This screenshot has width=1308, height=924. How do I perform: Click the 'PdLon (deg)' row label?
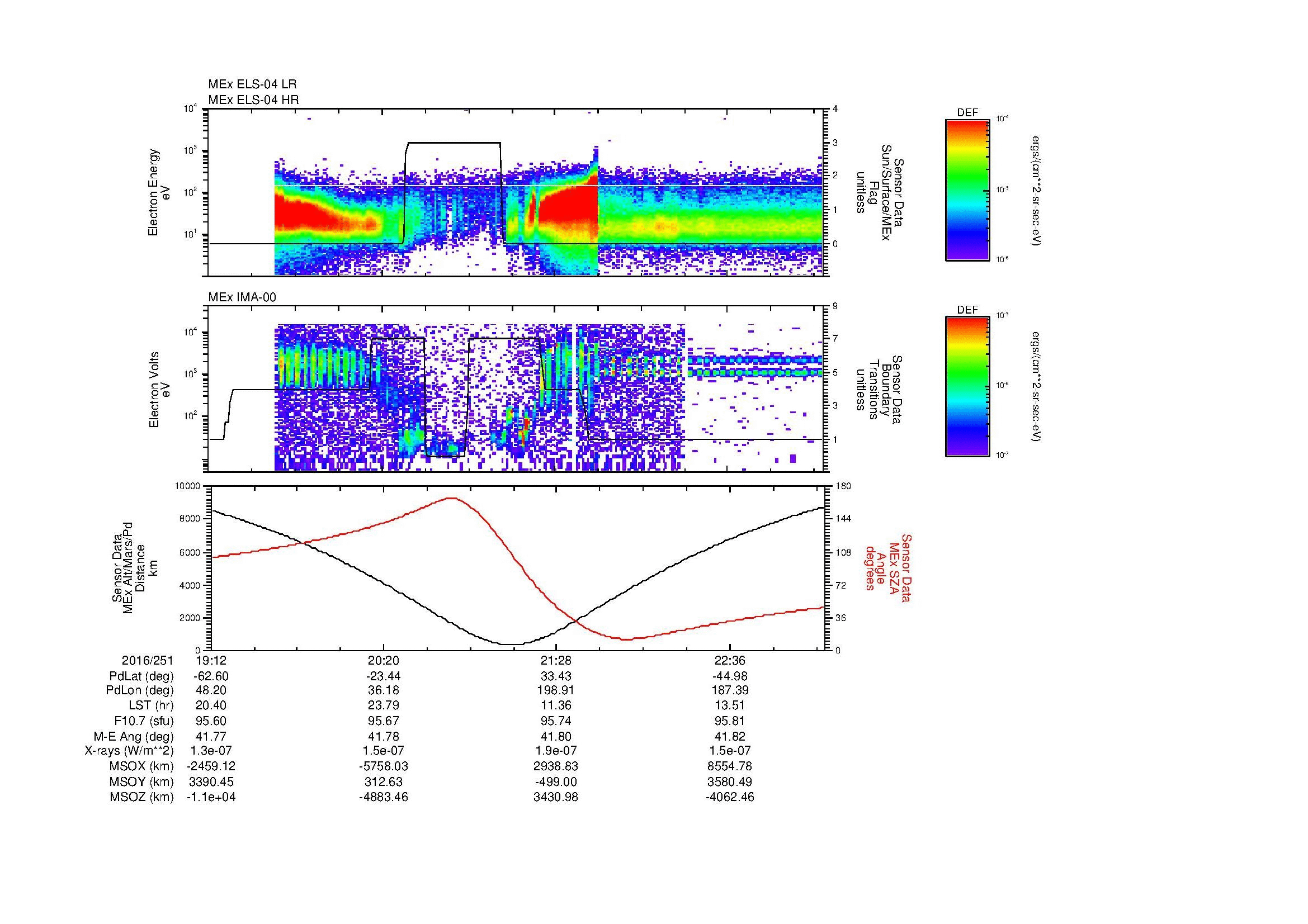pos(140,690)
